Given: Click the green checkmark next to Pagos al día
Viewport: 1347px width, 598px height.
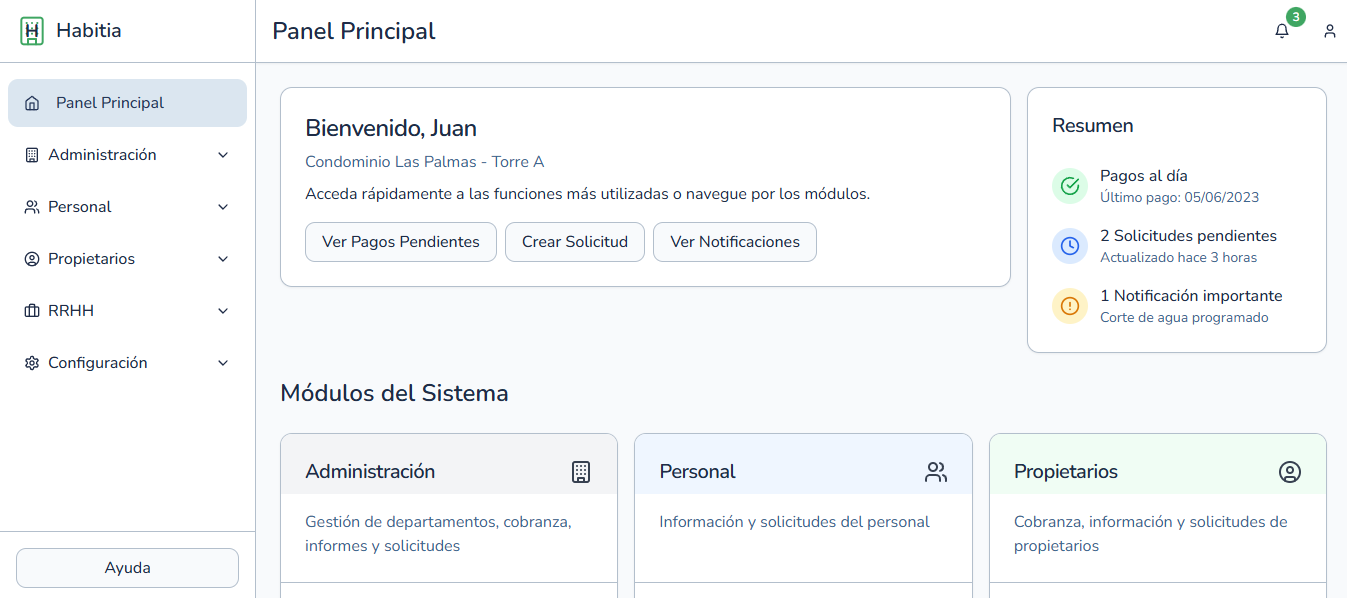Looking at the screenshot, I should [x=1069, y=186].
